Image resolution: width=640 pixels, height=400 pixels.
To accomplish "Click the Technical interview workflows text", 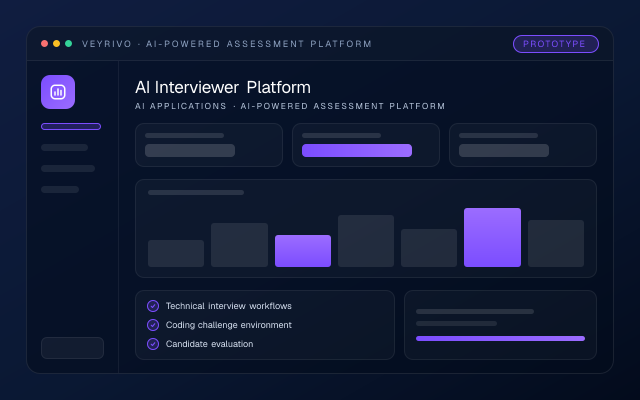I will pos(229,306).
